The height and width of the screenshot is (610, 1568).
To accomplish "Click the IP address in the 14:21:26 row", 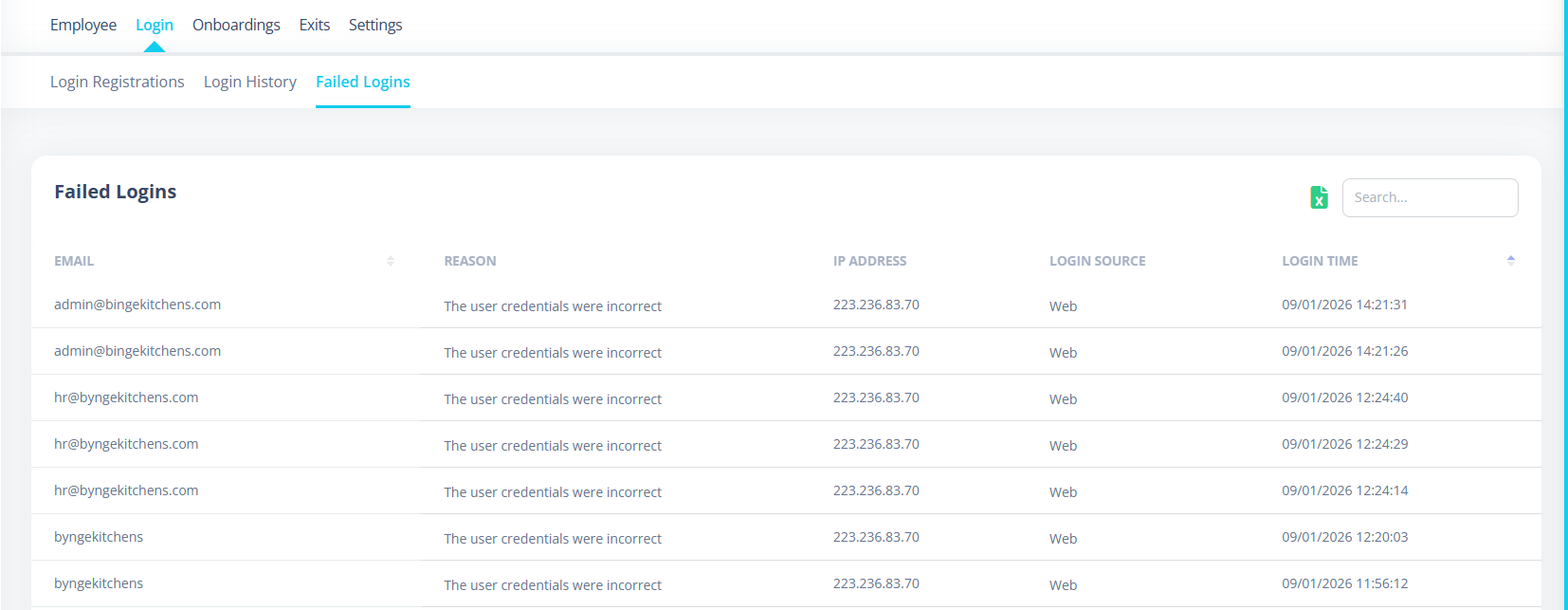I will point(876,351).
